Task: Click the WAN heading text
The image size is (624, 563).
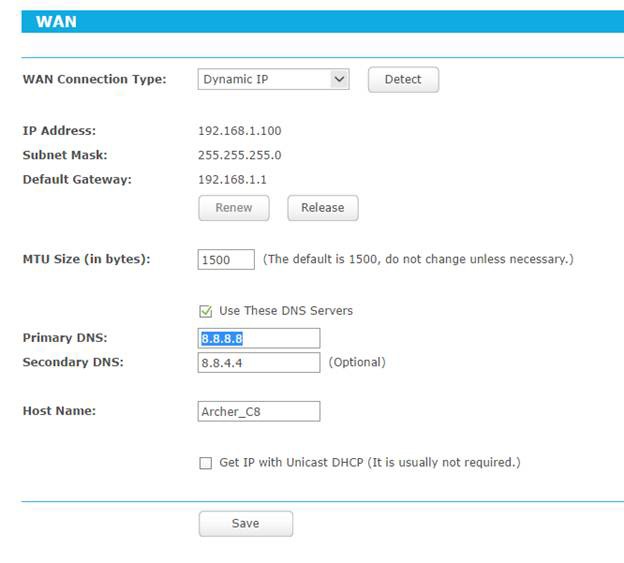Action: point(56,21)
